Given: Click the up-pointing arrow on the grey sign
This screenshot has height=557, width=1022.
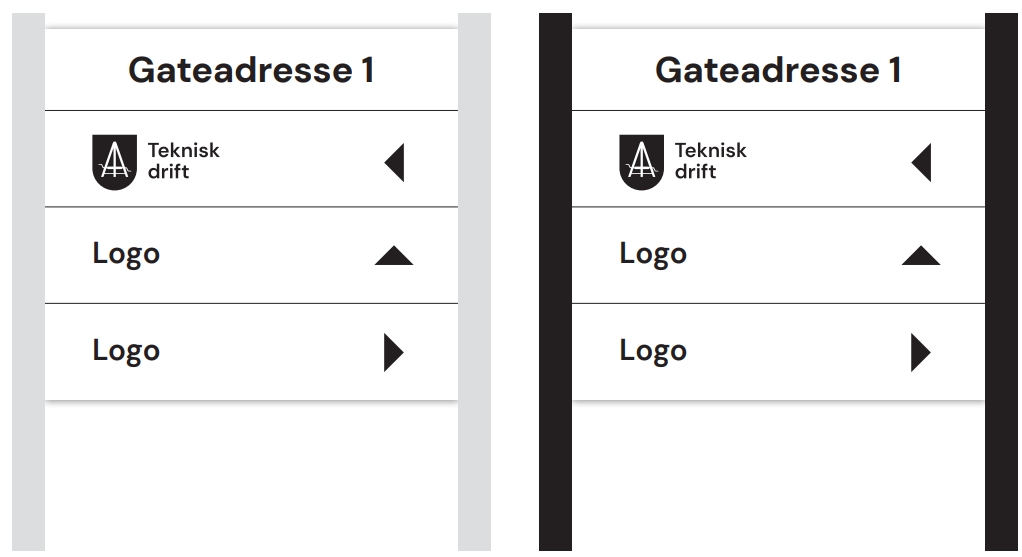Looking at the screenshot, I should click(x=394, y=255).
